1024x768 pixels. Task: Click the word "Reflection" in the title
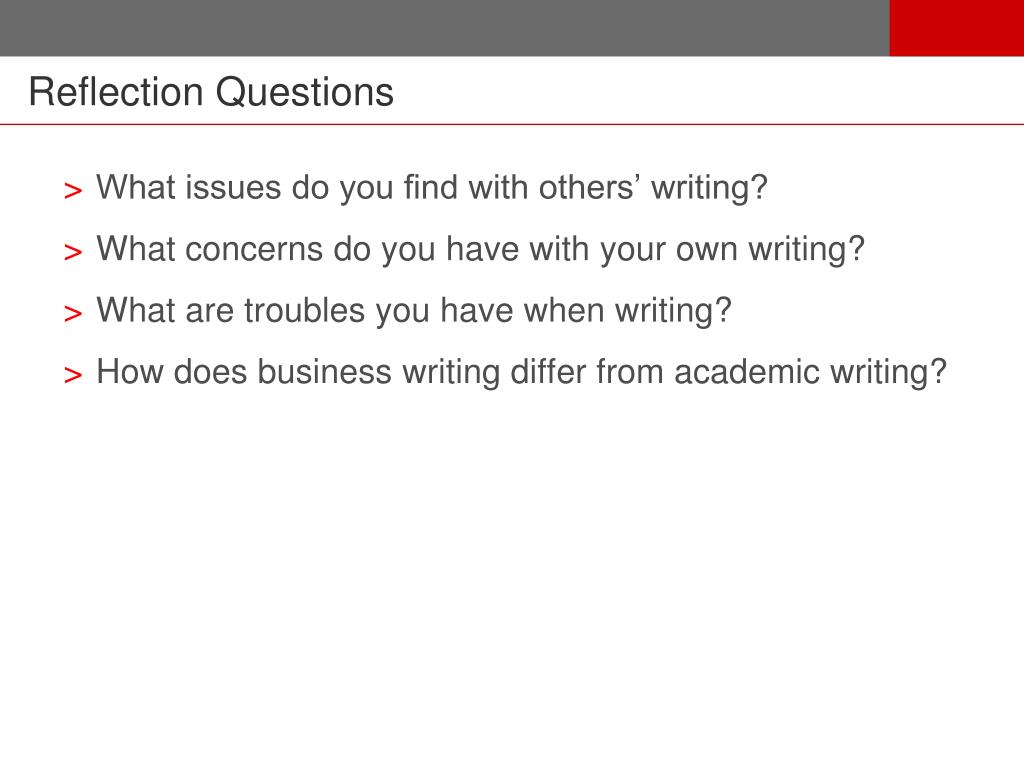[x=116, y=92]
